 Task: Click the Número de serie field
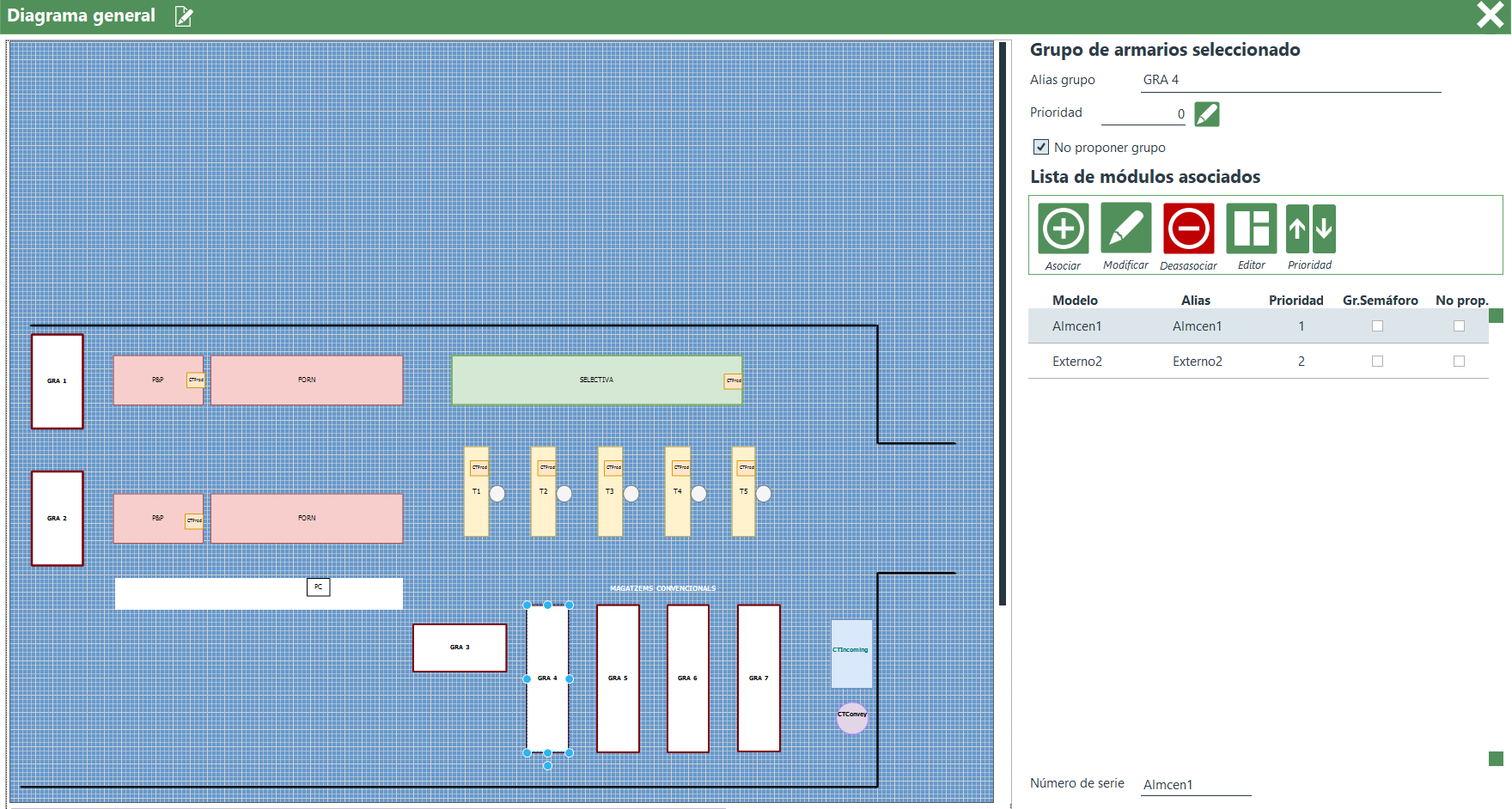tap(1195, 784)
